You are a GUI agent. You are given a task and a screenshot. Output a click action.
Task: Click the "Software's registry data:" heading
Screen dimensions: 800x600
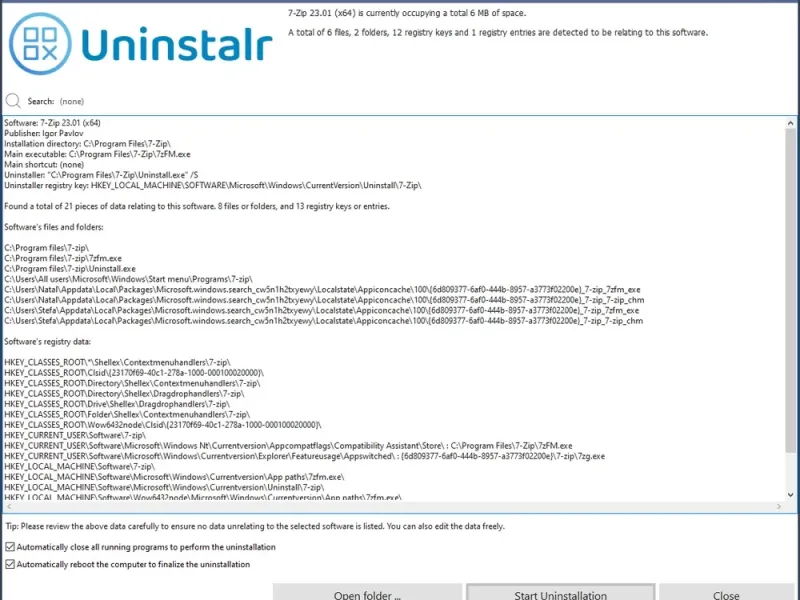pyautogui.click(x=47, y=342)
